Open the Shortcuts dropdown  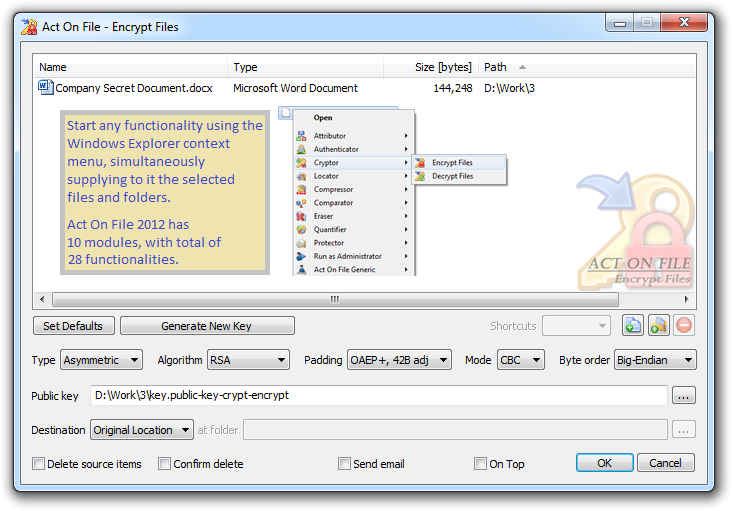tap(576, 326)
